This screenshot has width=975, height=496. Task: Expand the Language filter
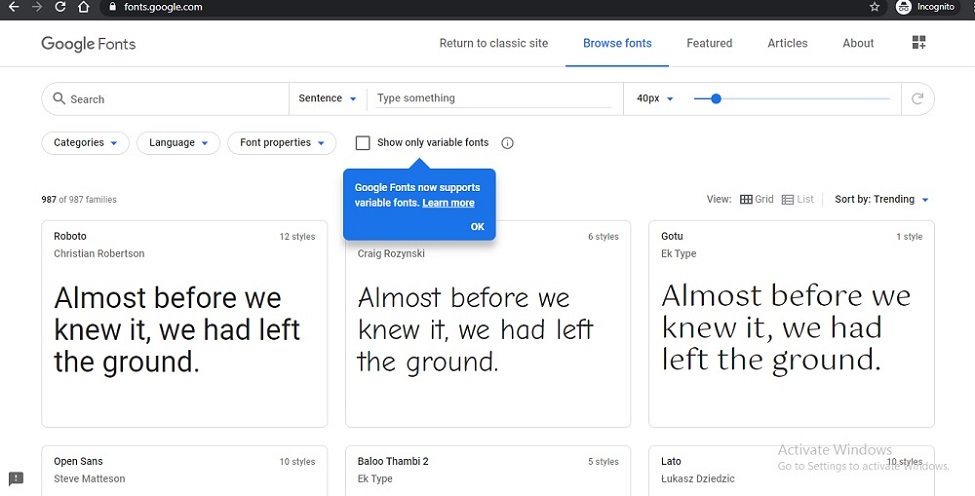[x=178, y=143]
